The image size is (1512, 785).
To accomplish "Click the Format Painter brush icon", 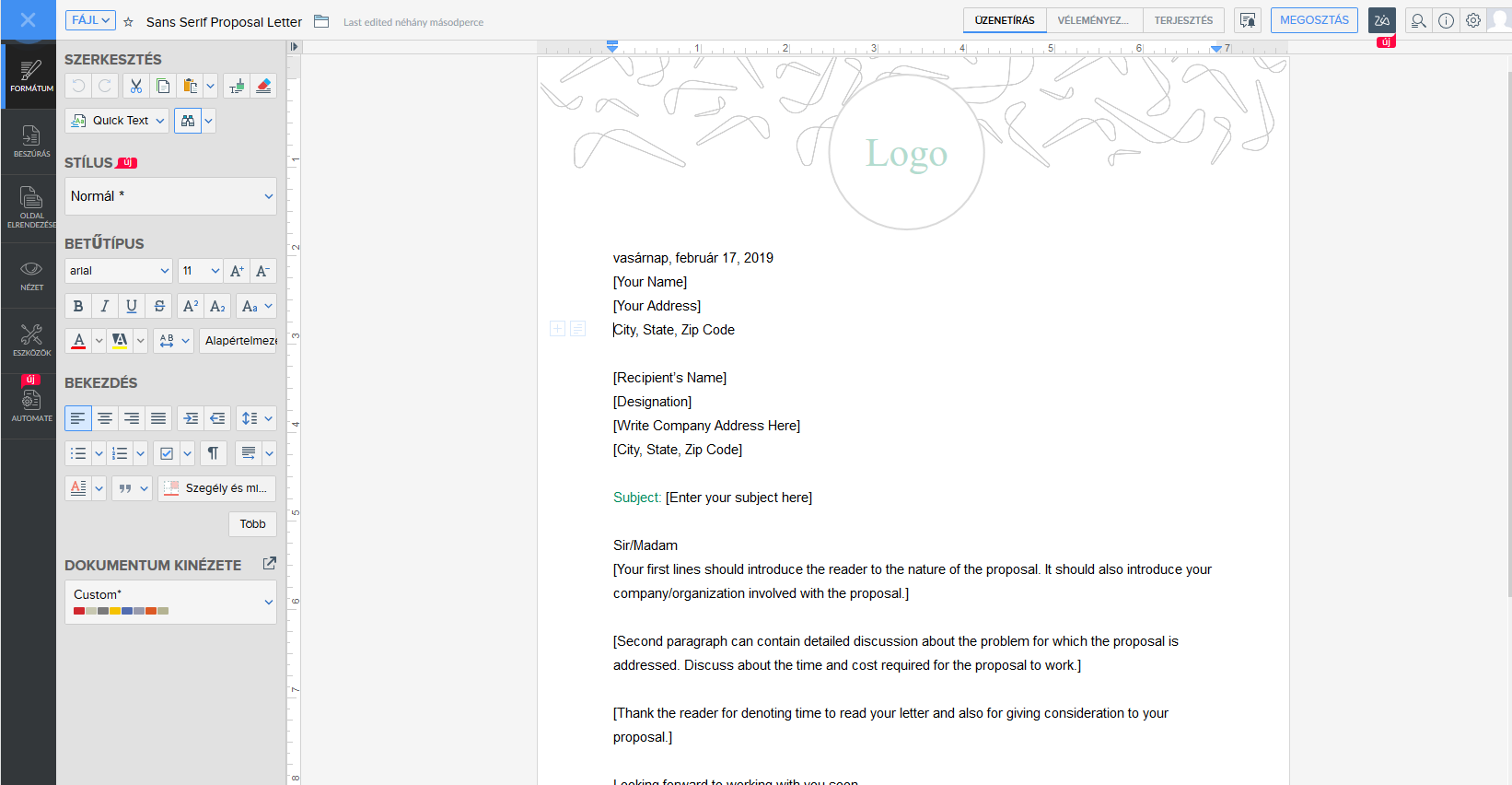I will (x=237, y=86).
